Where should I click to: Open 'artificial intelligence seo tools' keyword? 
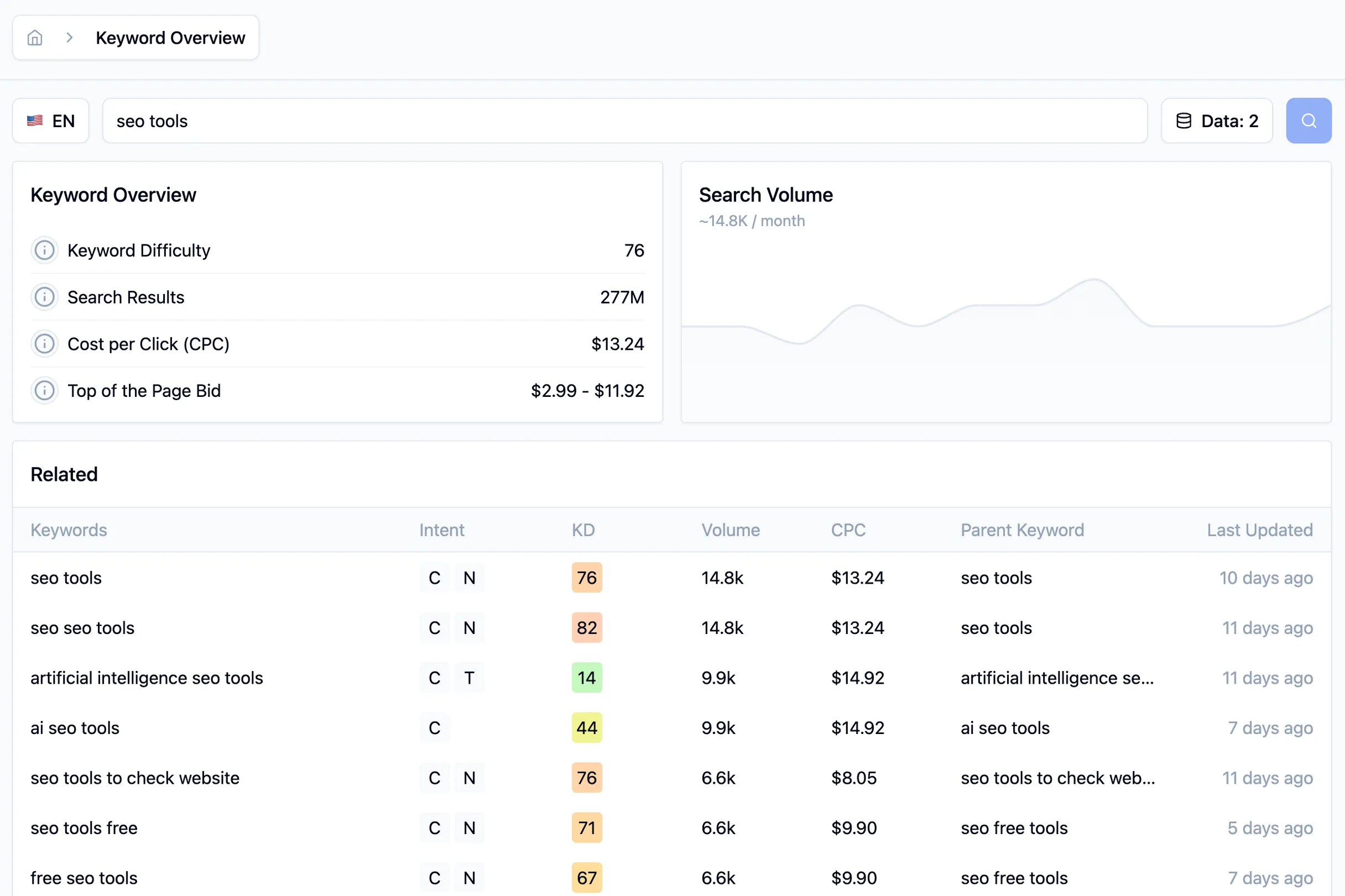coord(147,678)
